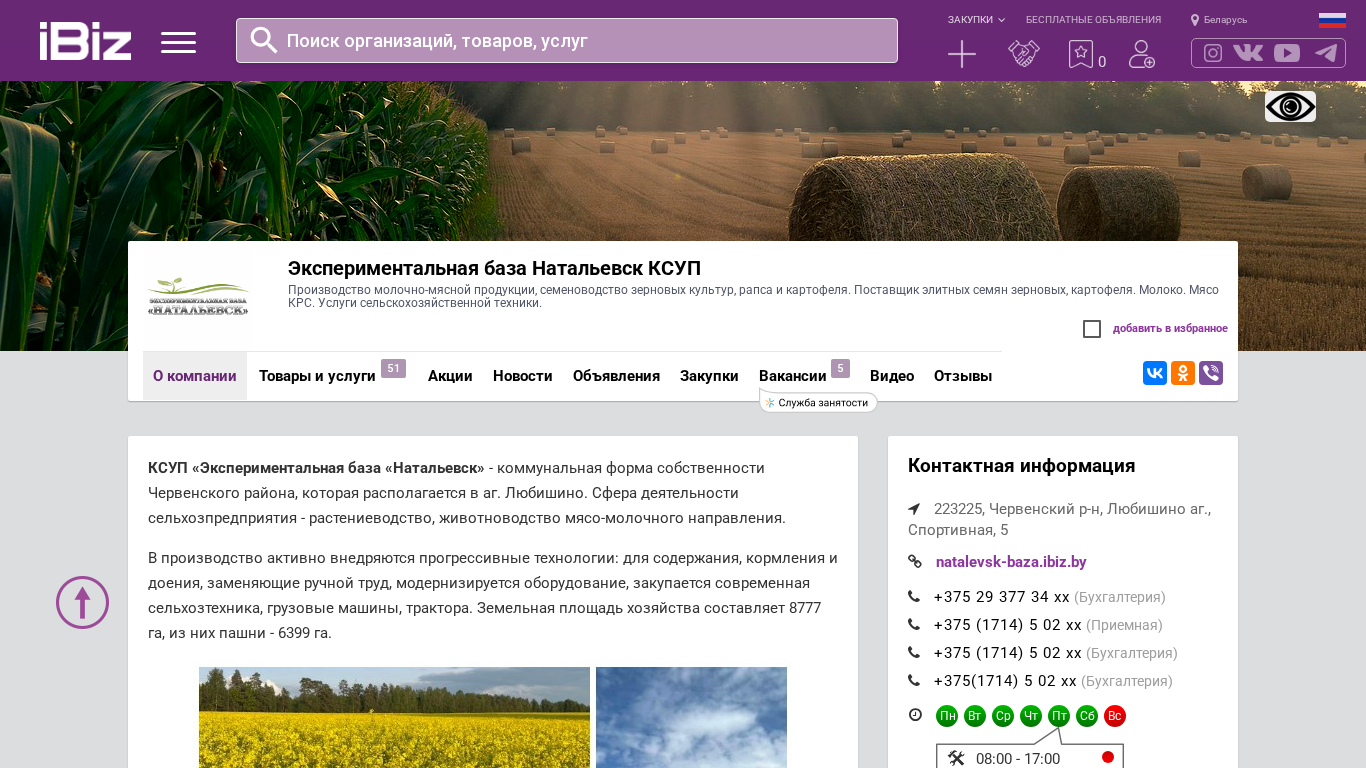
Task: Select Thursday (Чт) schedule circle
Action: tap(1031, 716)
